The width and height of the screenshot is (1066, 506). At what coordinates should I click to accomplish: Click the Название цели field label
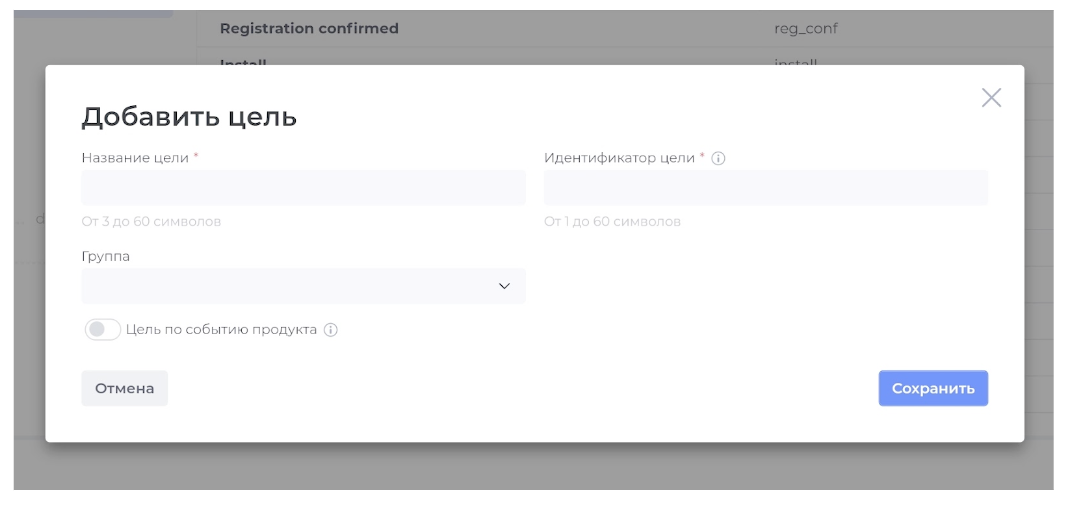point(135,158)
